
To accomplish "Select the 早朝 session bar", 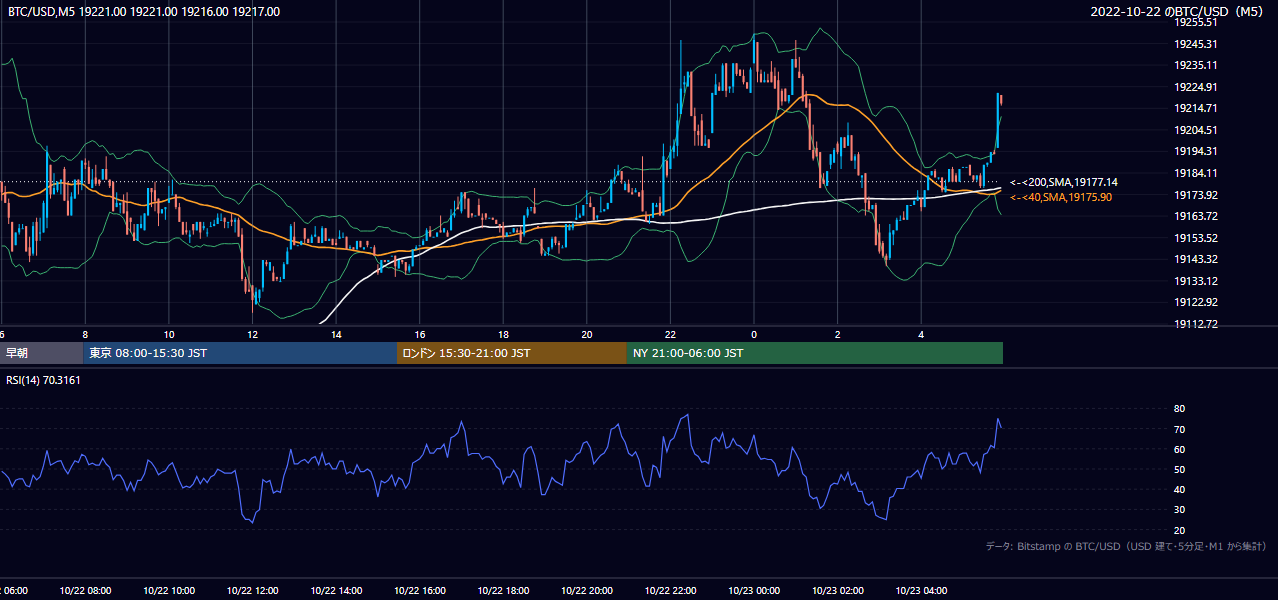I will 42,353.
